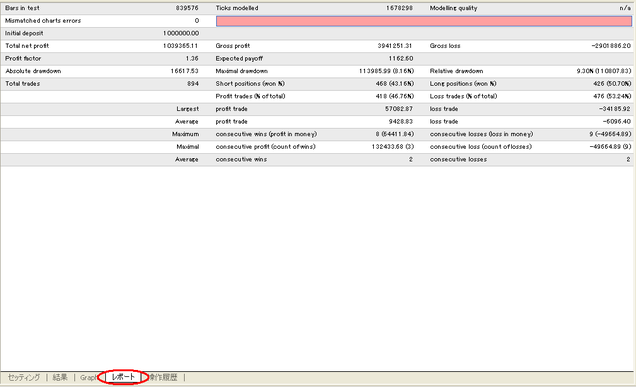Select the Mismatched charts errors value 0
Viewport: 636px width, 387px height.
(197, 21)
